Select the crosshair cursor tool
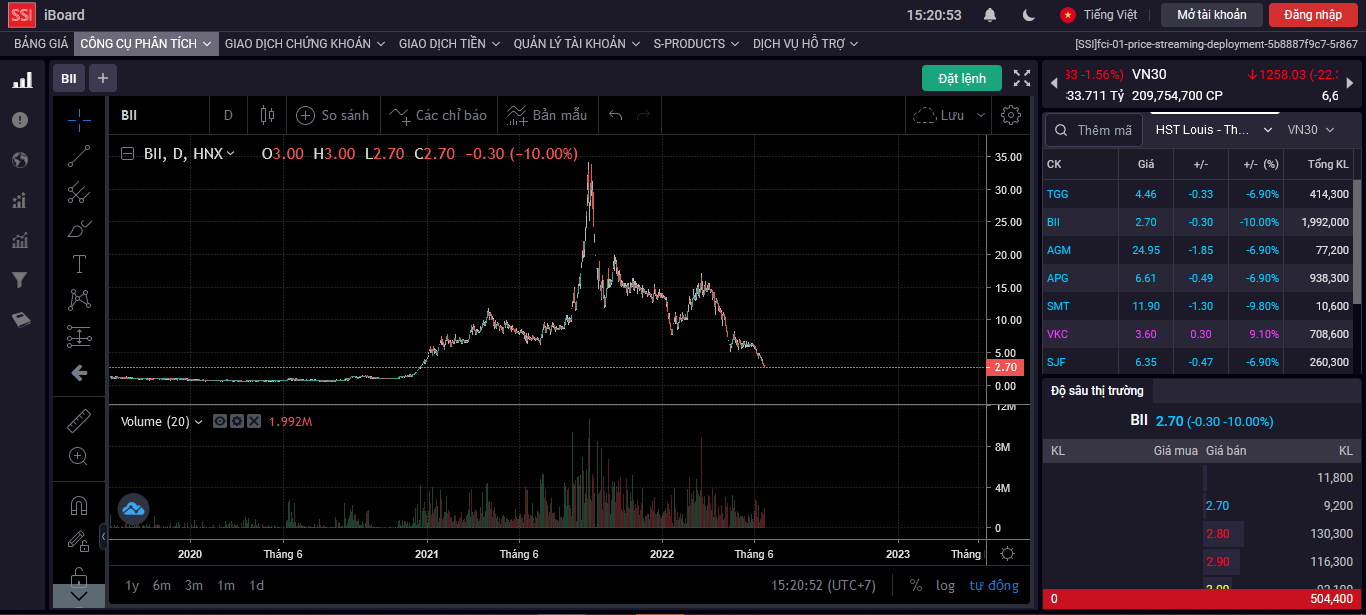 79,119
